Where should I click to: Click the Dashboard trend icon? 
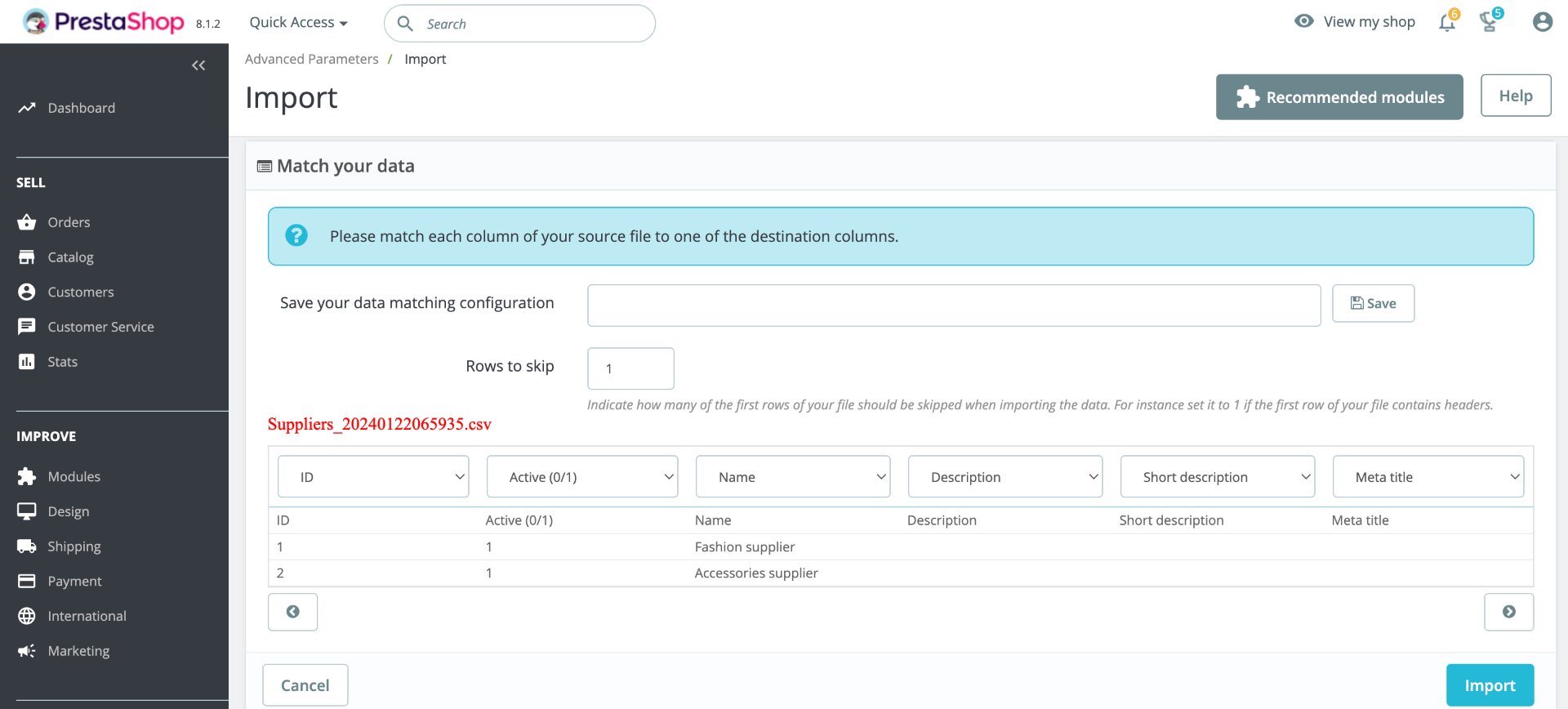(x=27, y=108)
